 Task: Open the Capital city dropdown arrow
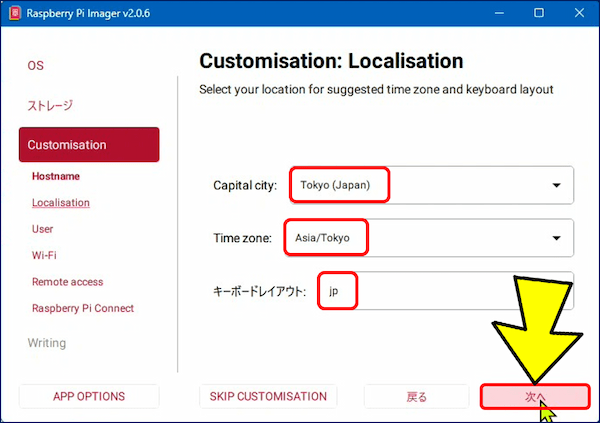[x=555, y=185]
